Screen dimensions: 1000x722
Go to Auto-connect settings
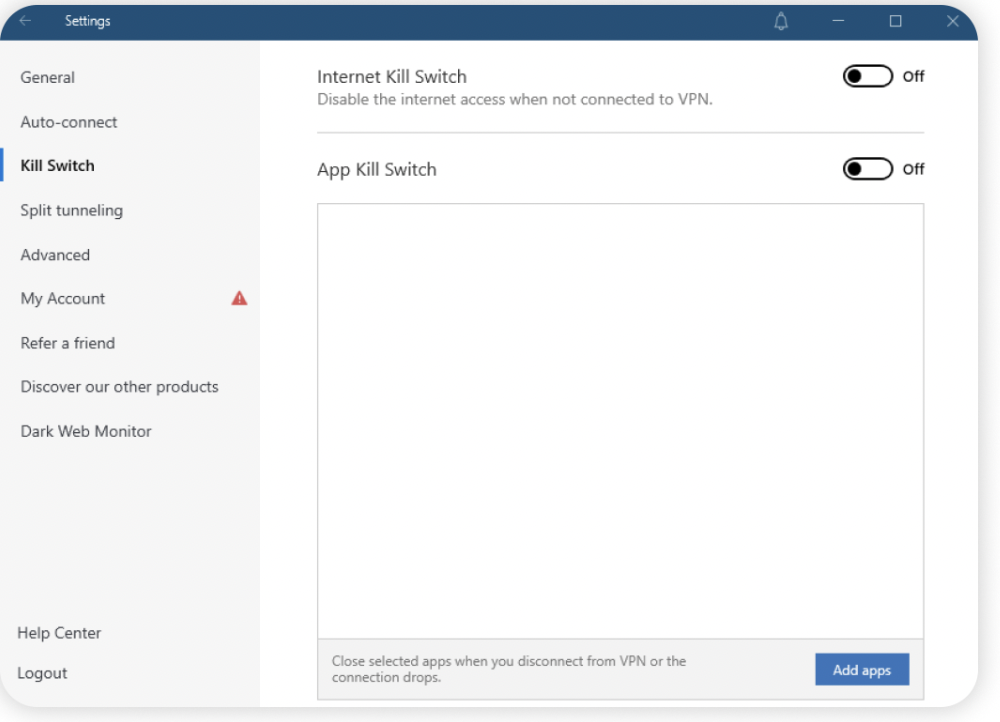click(69, 122)
